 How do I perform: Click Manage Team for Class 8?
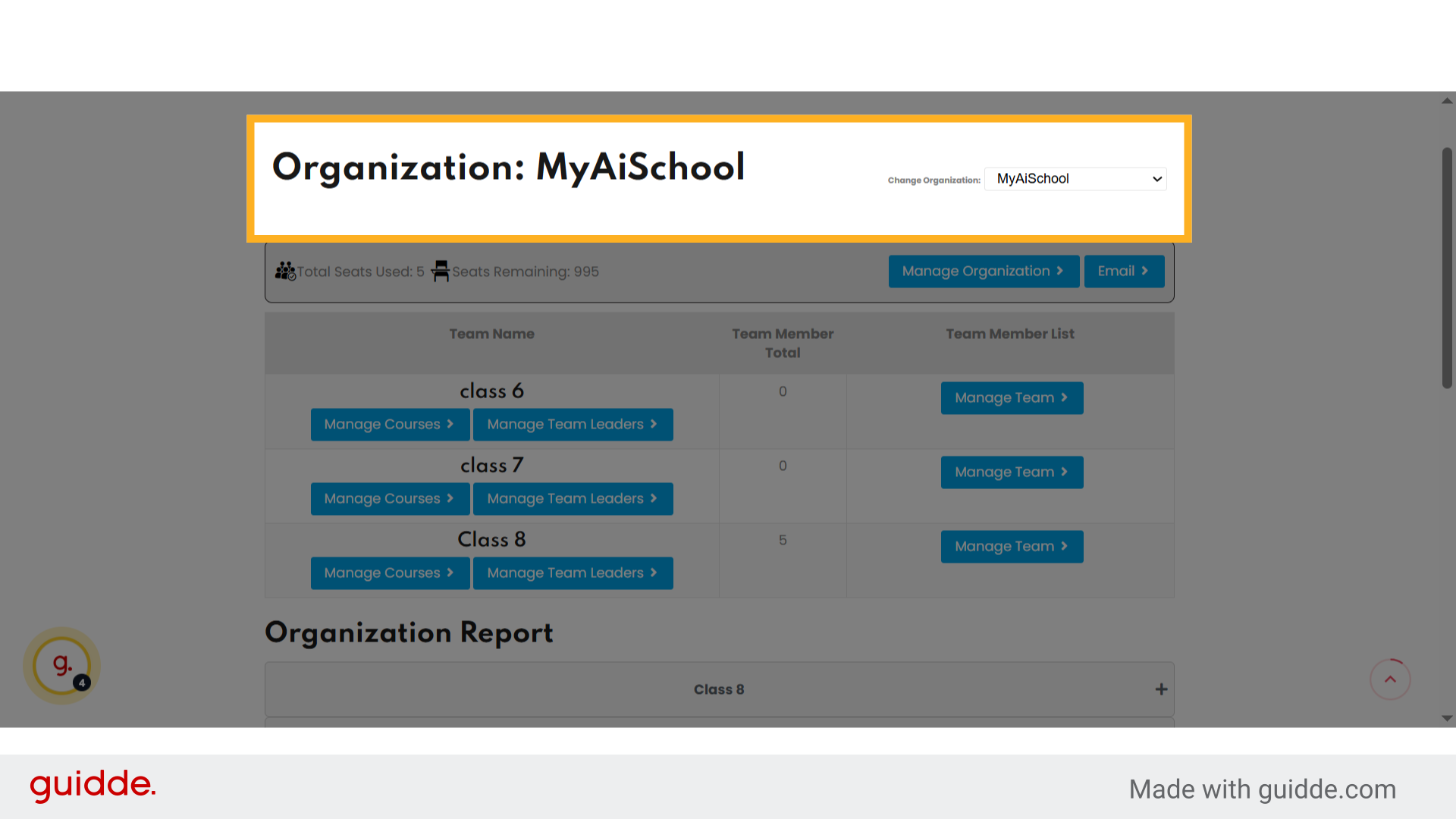[x=1012, y=546]
